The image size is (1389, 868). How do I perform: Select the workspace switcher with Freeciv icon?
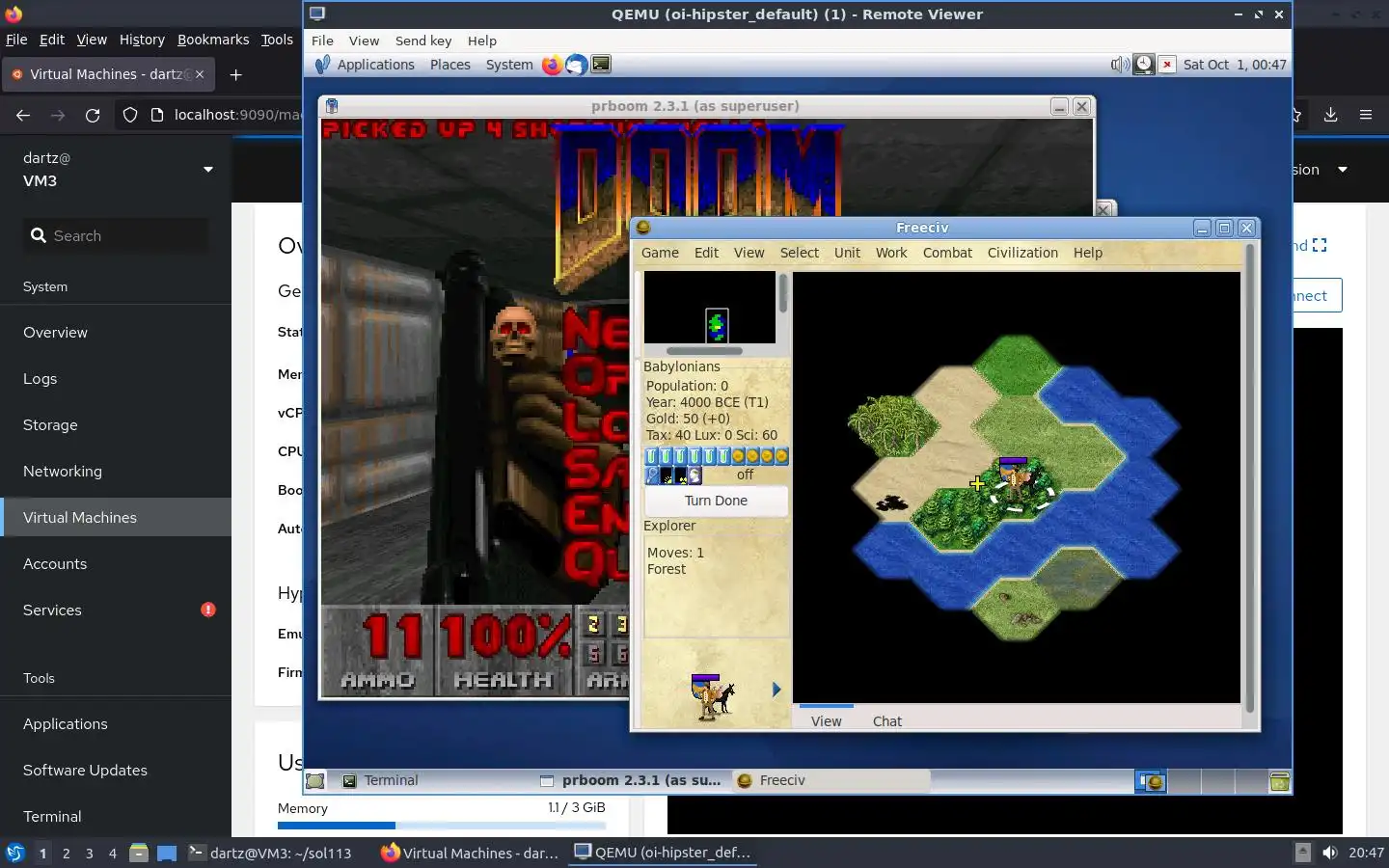tap(1151, 781)
